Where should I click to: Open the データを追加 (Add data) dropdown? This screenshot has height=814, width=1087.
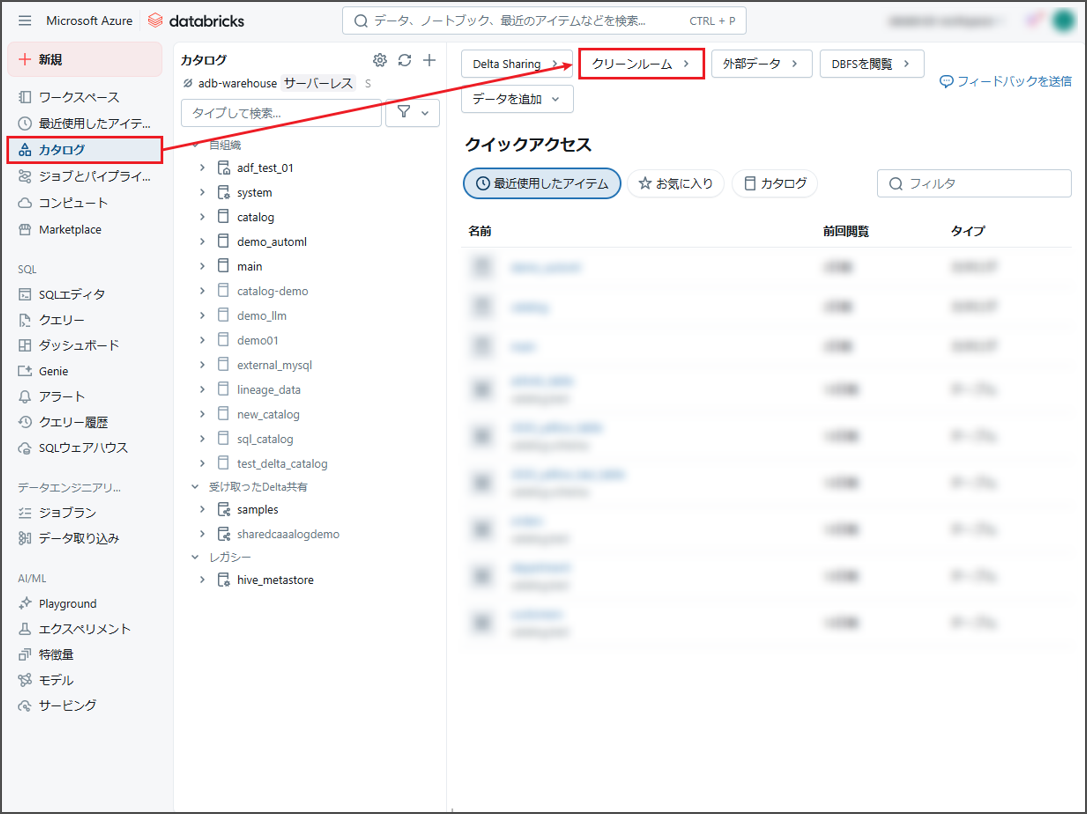click(517, 99)
